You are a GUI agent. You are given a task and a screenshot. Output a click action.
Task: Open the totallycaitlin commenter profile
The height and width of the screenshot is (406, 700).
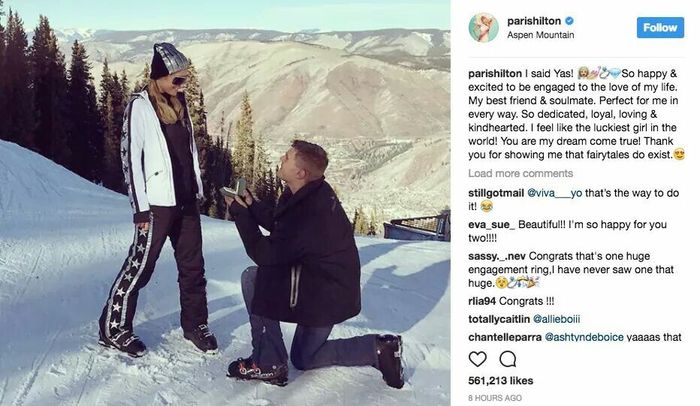tap(499, 319)
